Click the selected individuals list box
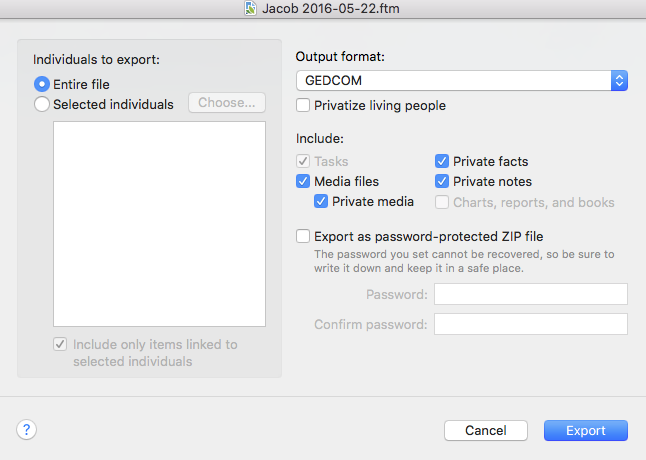The width and height of the screenshot is (646, 460). coord(159,224)
